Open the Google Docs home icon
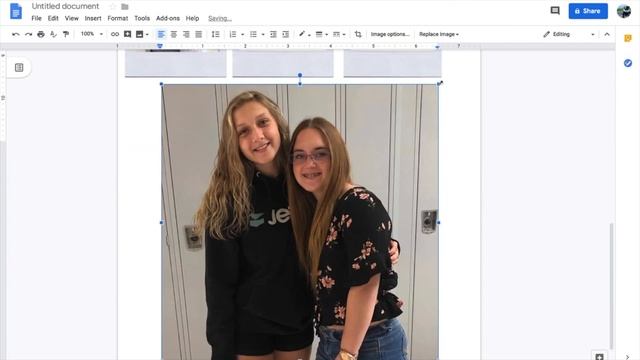 [16, 11]
